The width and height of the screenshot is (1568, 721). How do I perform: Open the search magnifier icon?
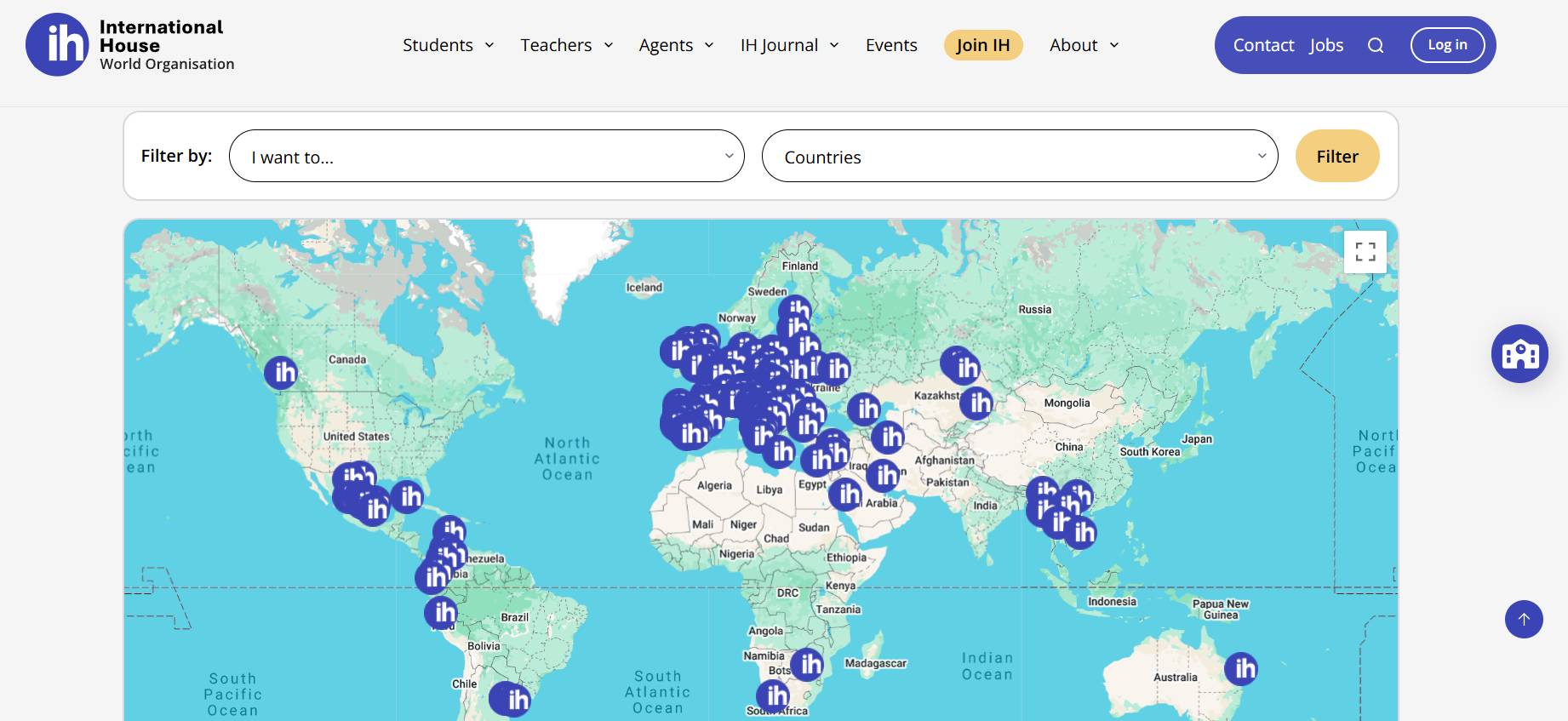click(x=1376, y=46)
